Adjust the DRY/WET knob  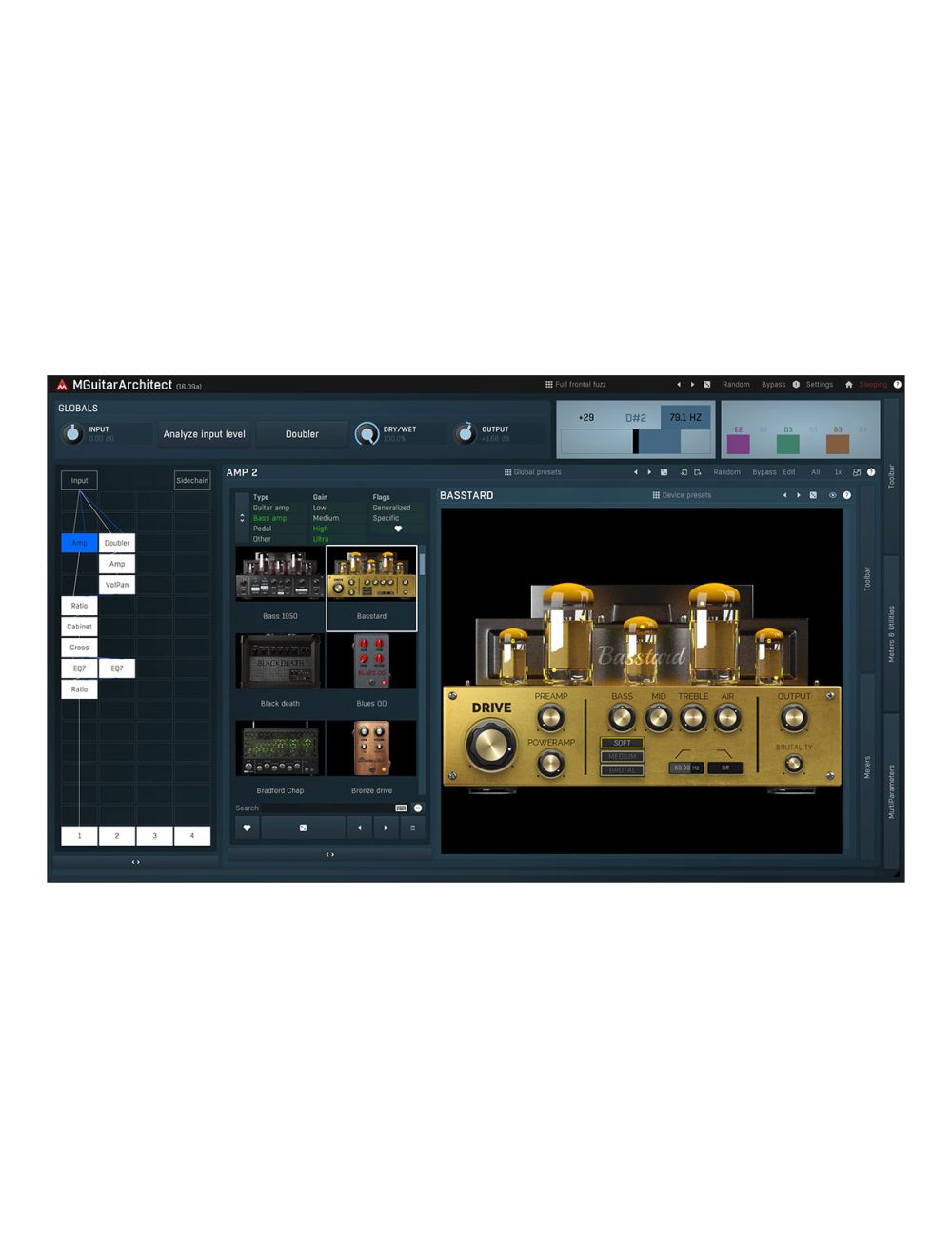367,434
